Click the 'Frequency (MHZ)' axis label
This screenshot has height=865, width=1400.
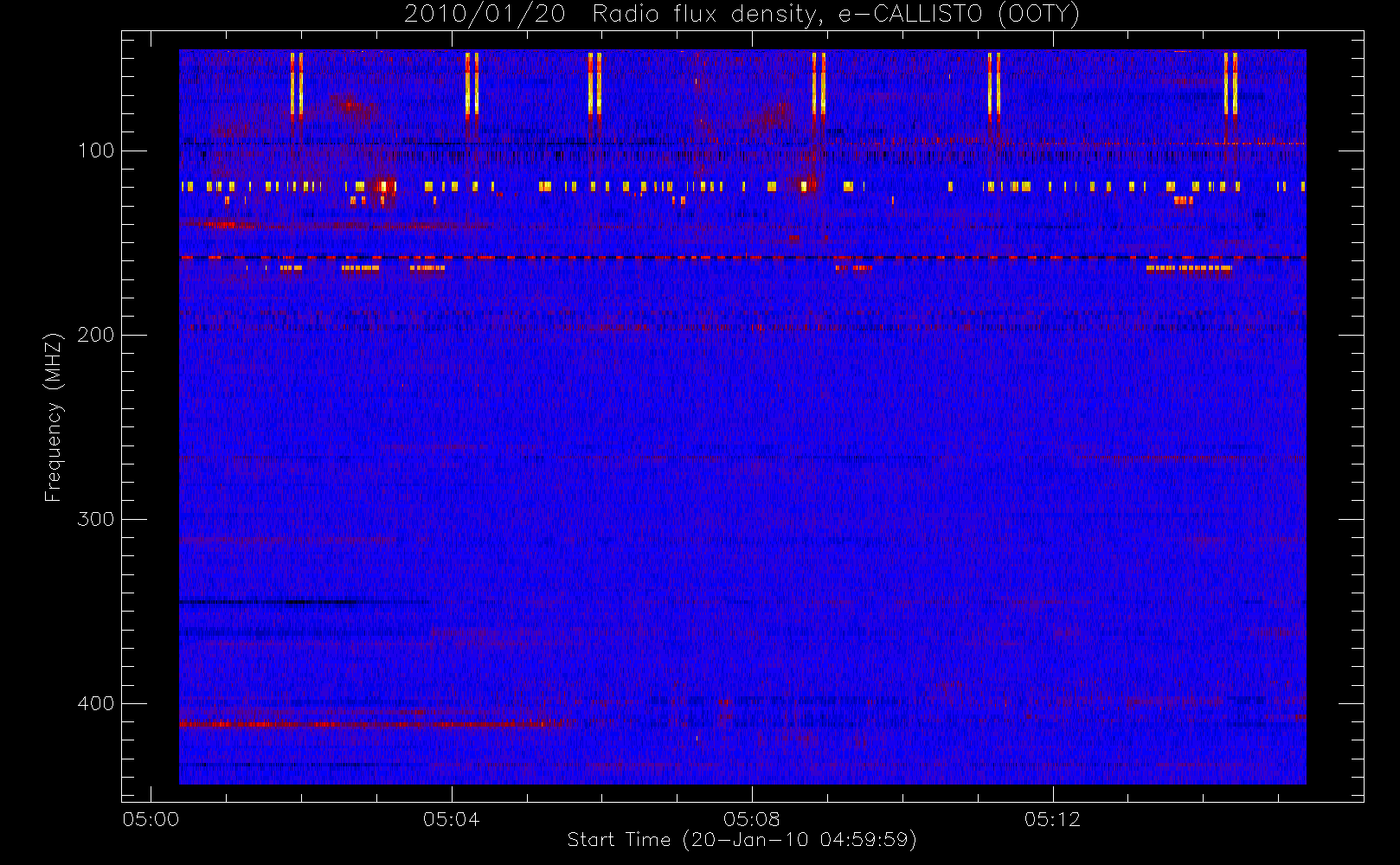54,417
